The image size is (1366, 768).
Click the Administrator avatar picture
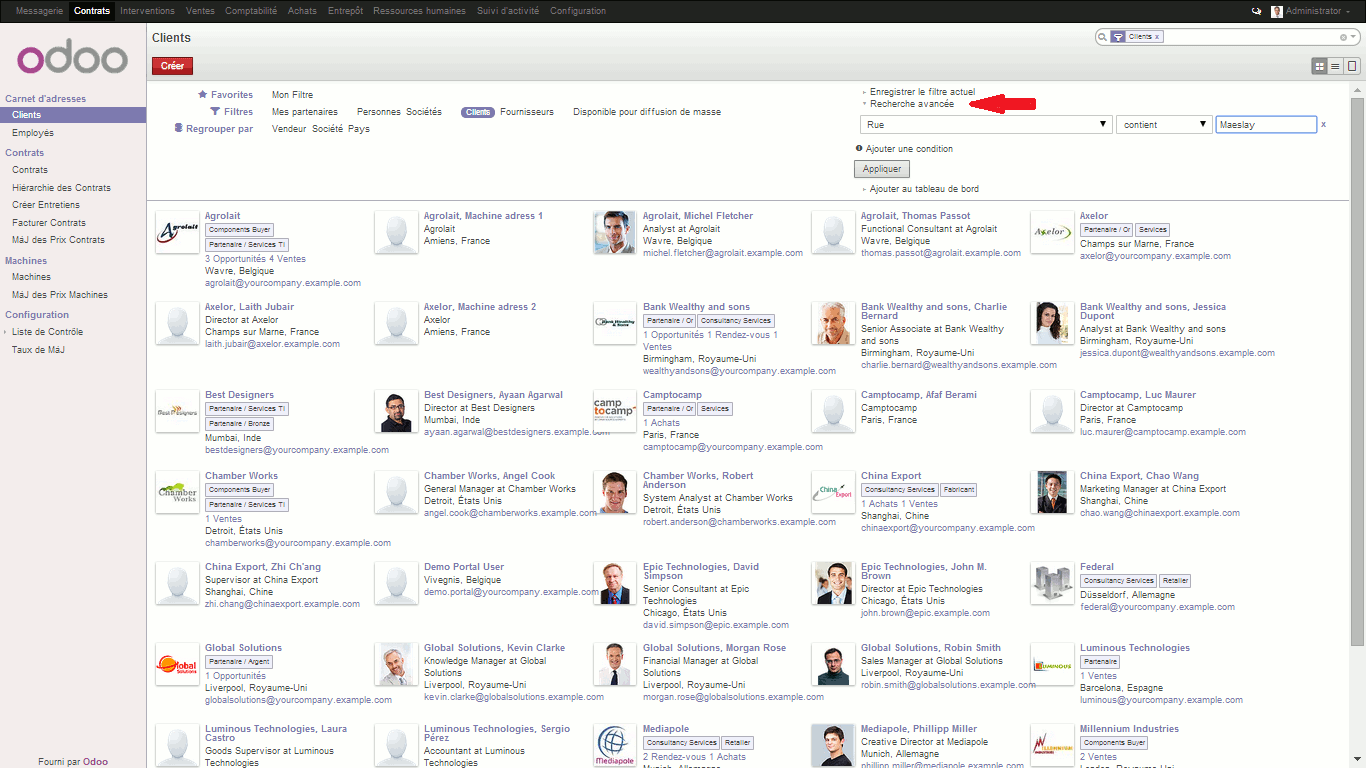(x=1277, y=11)
